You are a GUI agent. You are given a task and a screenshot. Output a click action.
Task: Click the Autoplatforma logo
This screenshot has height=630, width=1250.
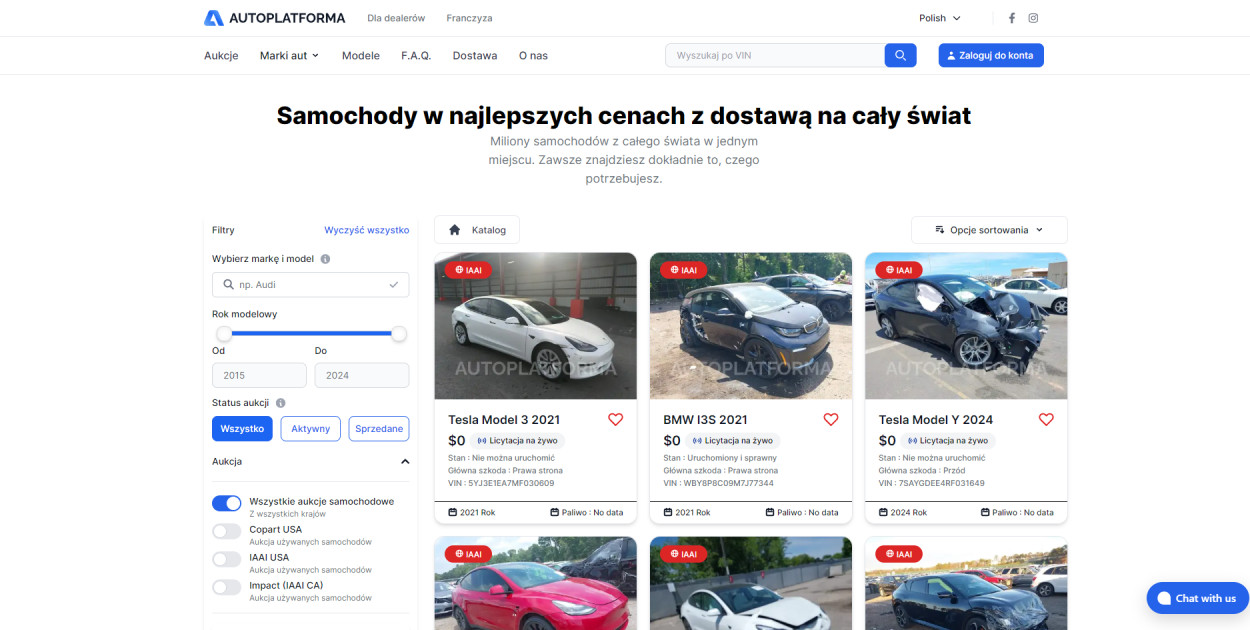coord(275,18)
